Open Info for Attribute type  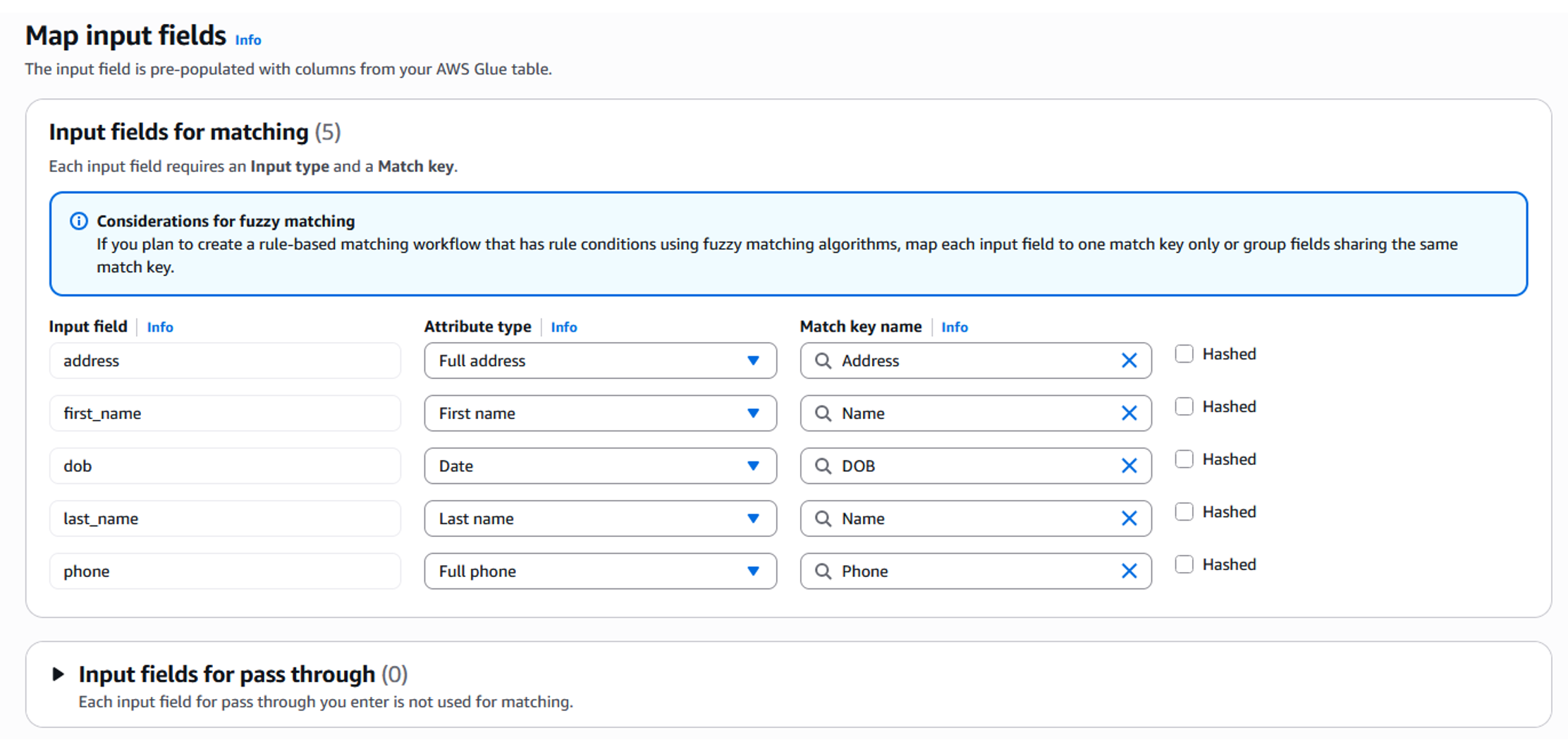pos(563,327)
